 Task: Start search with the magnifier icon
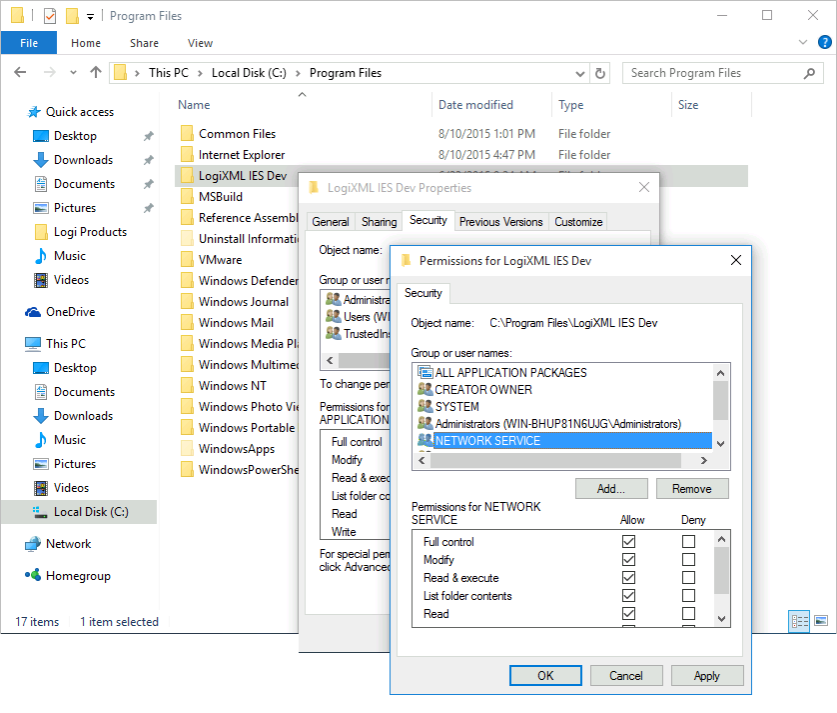click(810, 73)
